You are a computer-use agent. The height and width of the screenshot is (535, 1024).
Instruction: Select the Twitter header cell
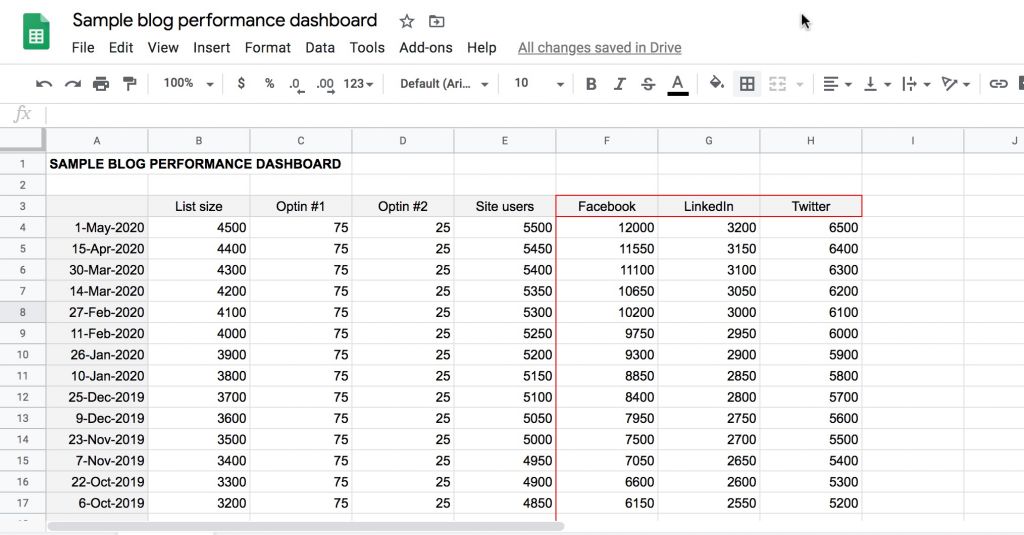[x=810, y=206]
